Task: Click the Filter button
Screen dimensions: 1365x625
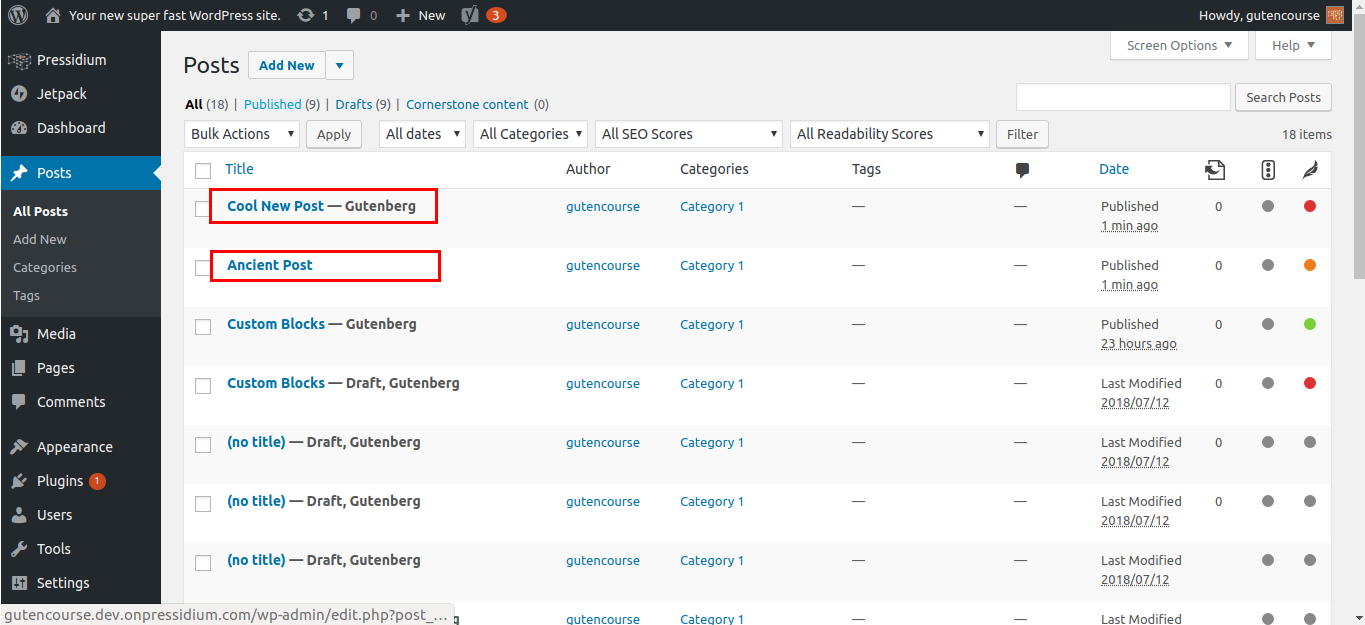Action: pos(1022,134)
